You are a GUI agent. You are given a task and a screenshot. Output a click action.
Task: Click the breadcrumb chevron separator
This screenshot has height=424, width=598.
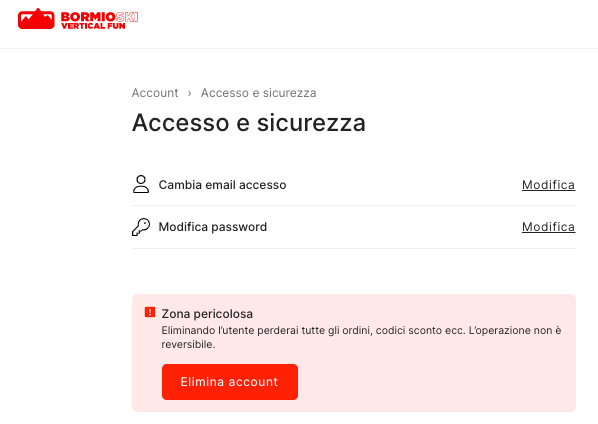pyautogui.click(x=190, y=93)
